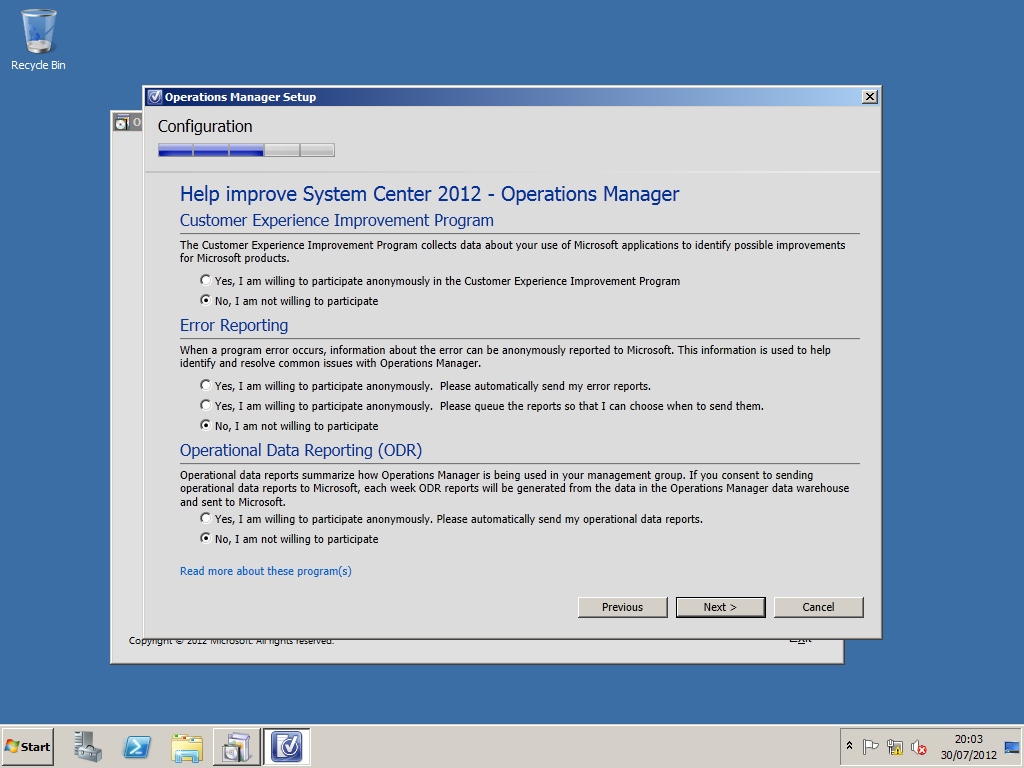Launch Windows PowerShell from the taskbar
This screenshot has width=1024, height=768.
pyautogui.click(x=137, y=746)
